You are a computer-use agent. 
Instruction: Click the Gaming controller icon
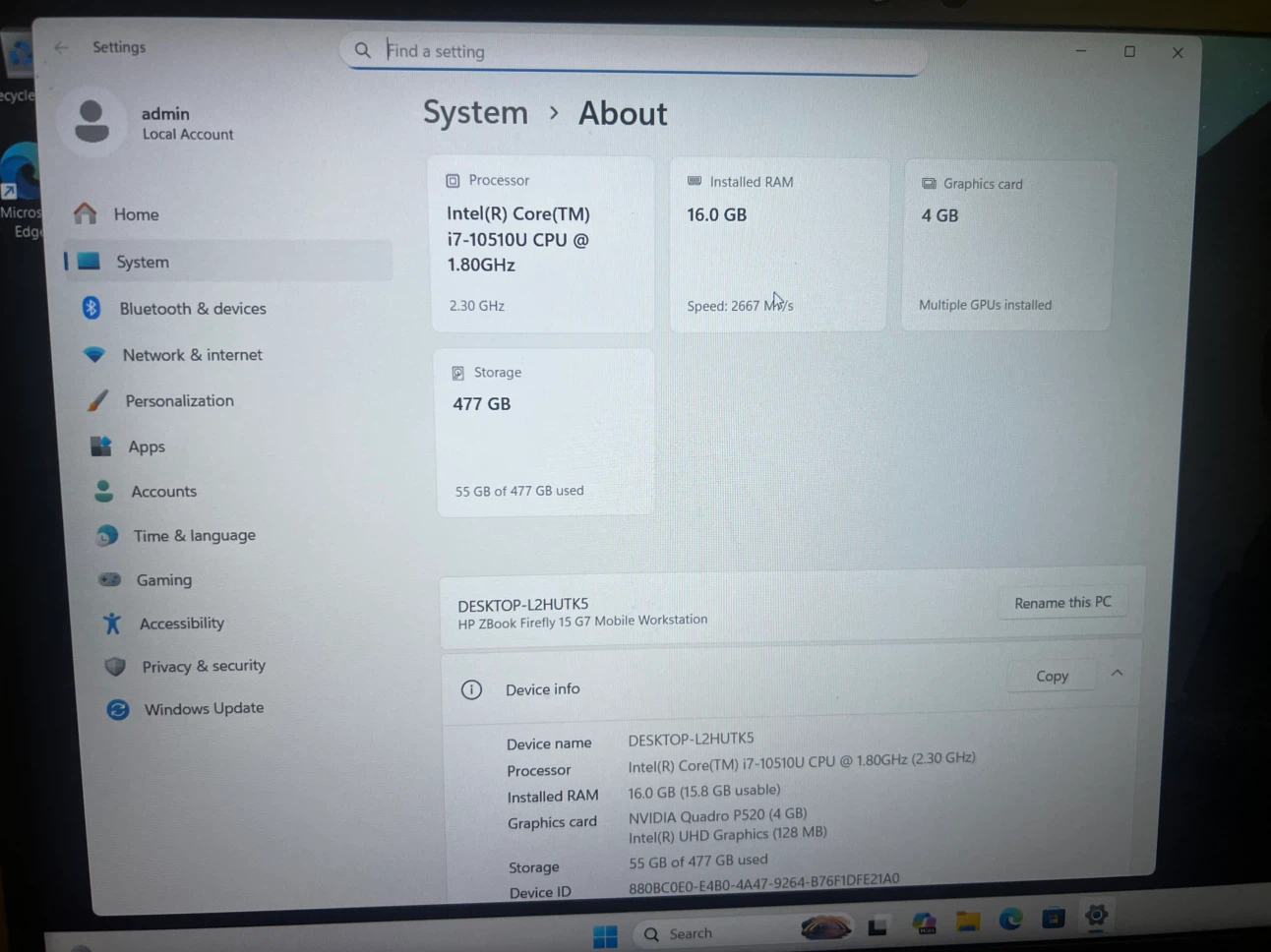click(x=109, y=579)
